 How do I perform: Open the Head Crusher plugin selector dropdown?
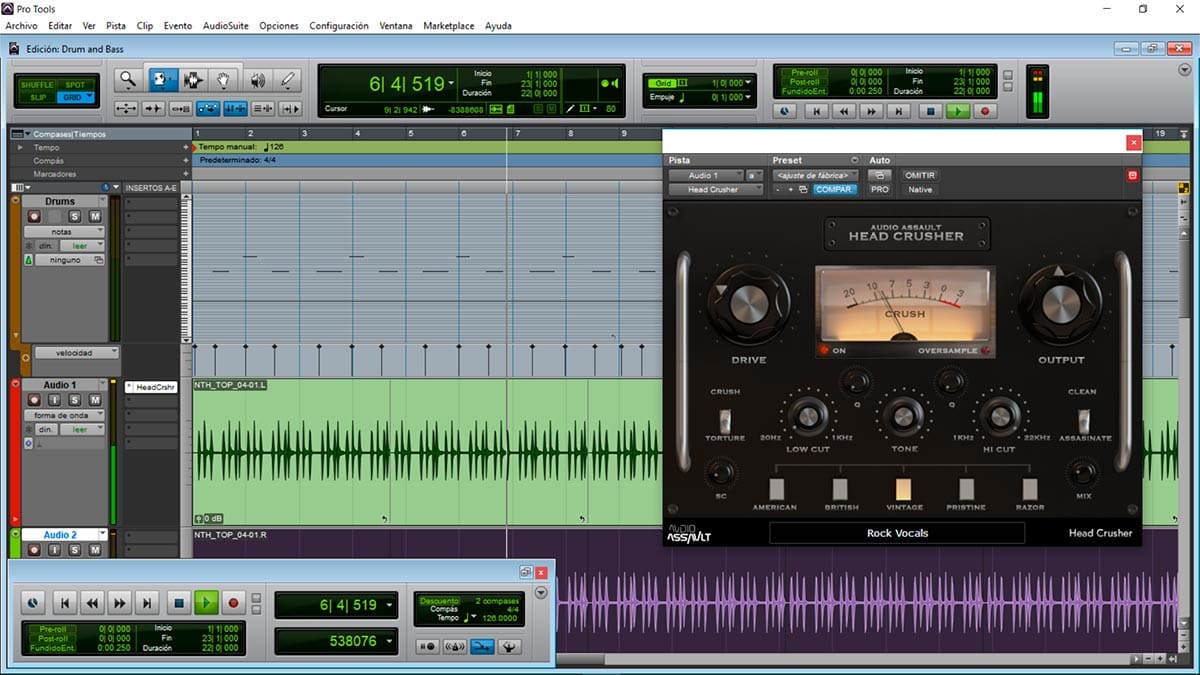(x=716, y=189)
